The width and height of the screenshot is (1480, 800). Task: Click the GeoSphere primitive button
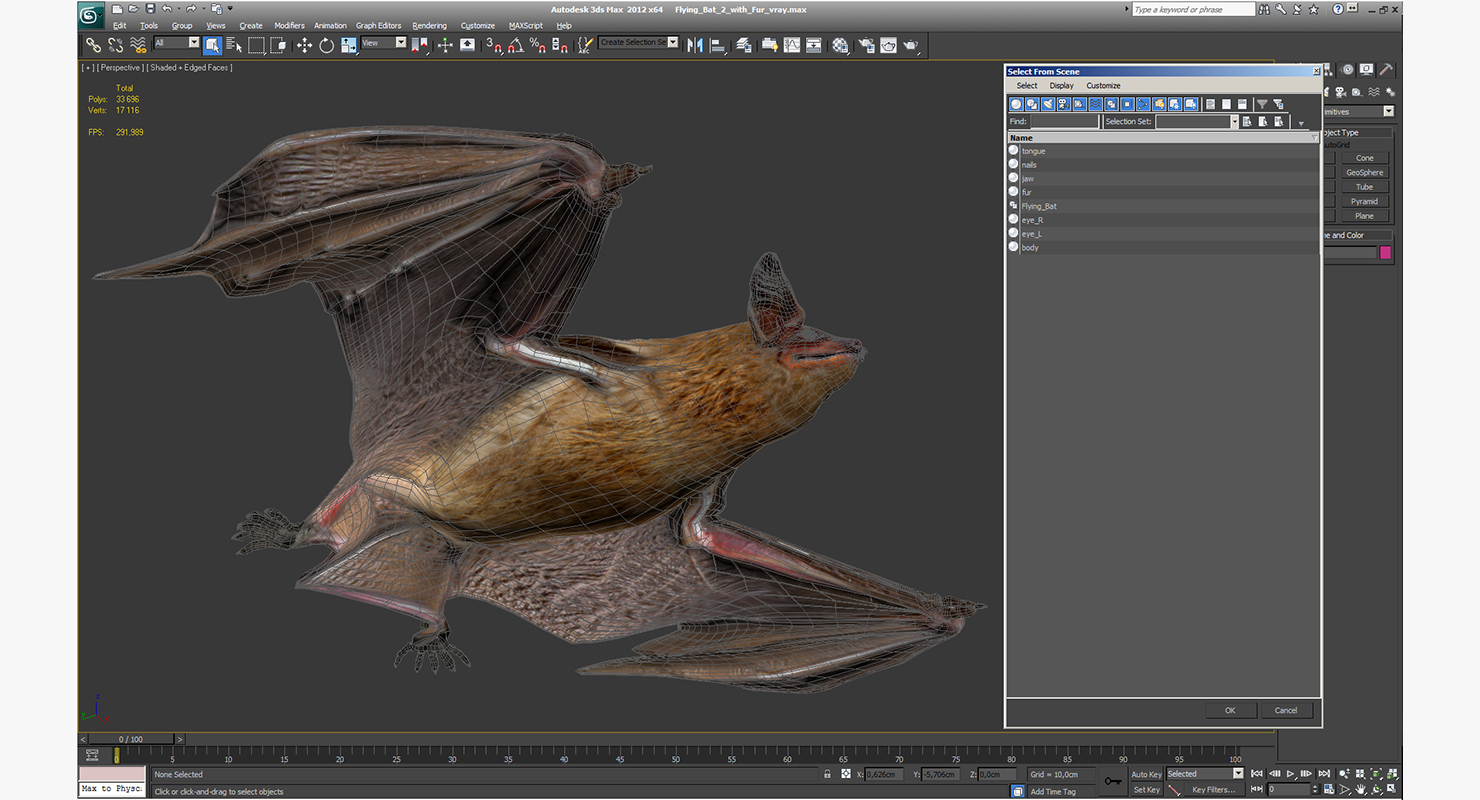point(1364,172)
